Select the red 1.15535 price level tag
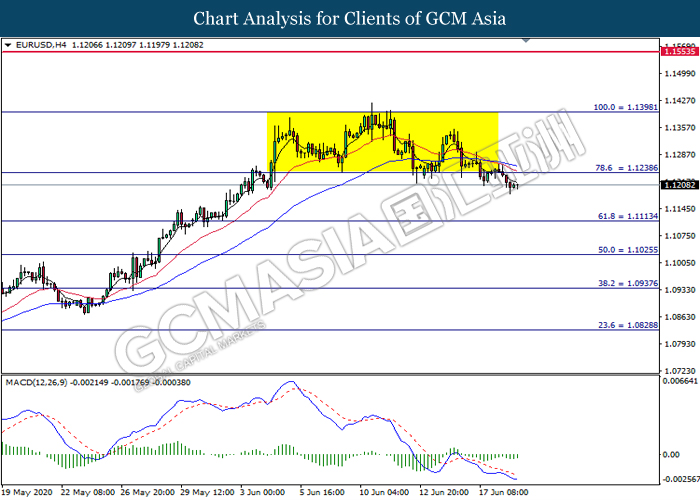The width and height of the screenshot is (700, 500). coord(679,52)
